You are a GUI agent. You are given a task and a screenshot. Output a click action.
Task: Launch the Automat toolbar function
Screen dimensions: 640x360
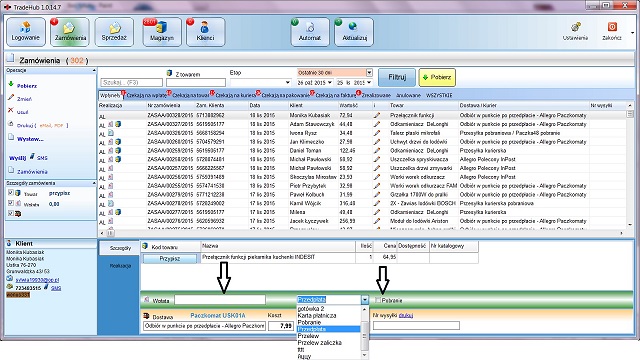[310, 32]
